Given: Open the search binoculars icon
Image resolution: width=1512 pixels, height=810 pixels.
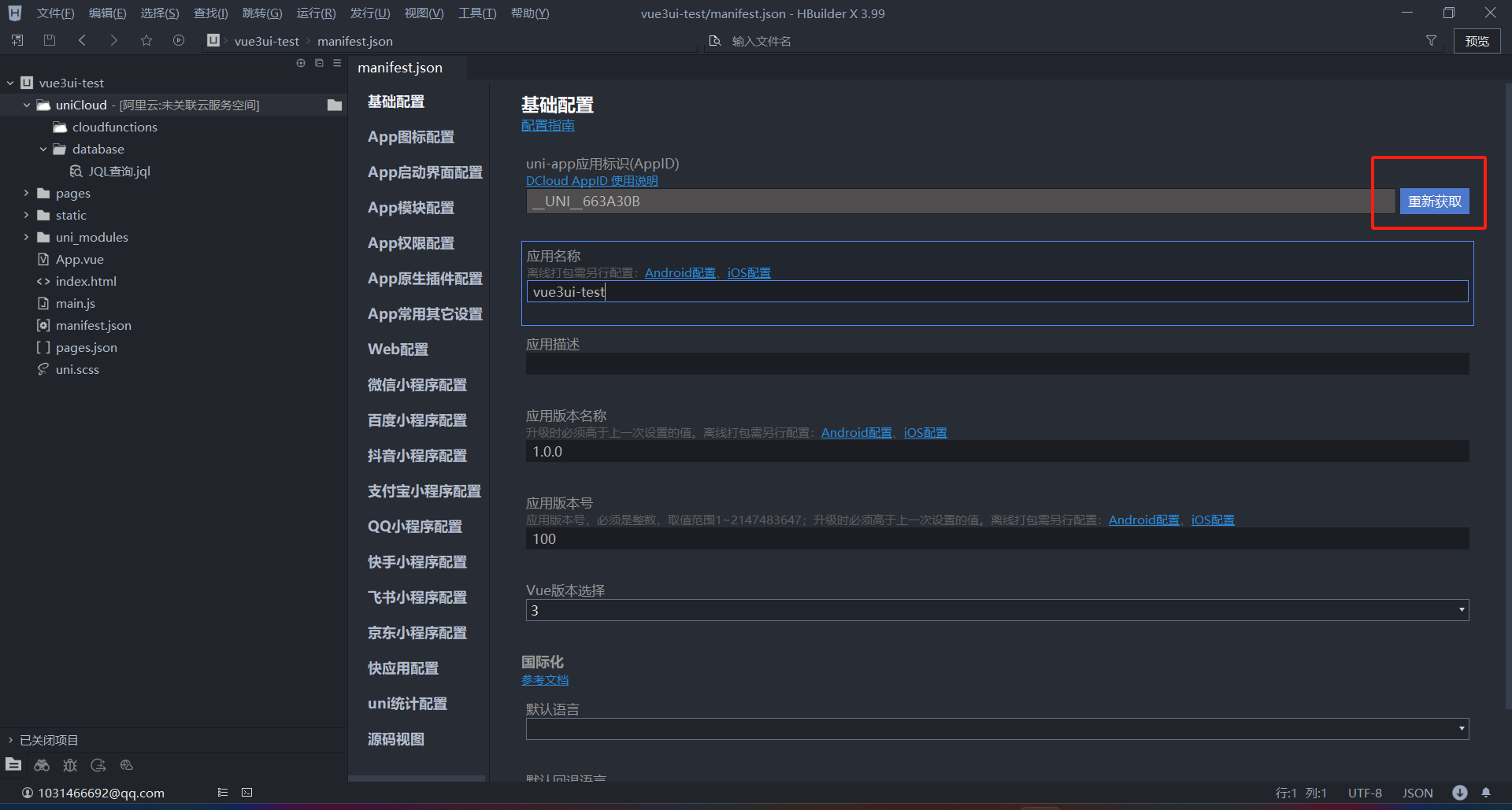Looking at the screenshot, I should [42, 764].
